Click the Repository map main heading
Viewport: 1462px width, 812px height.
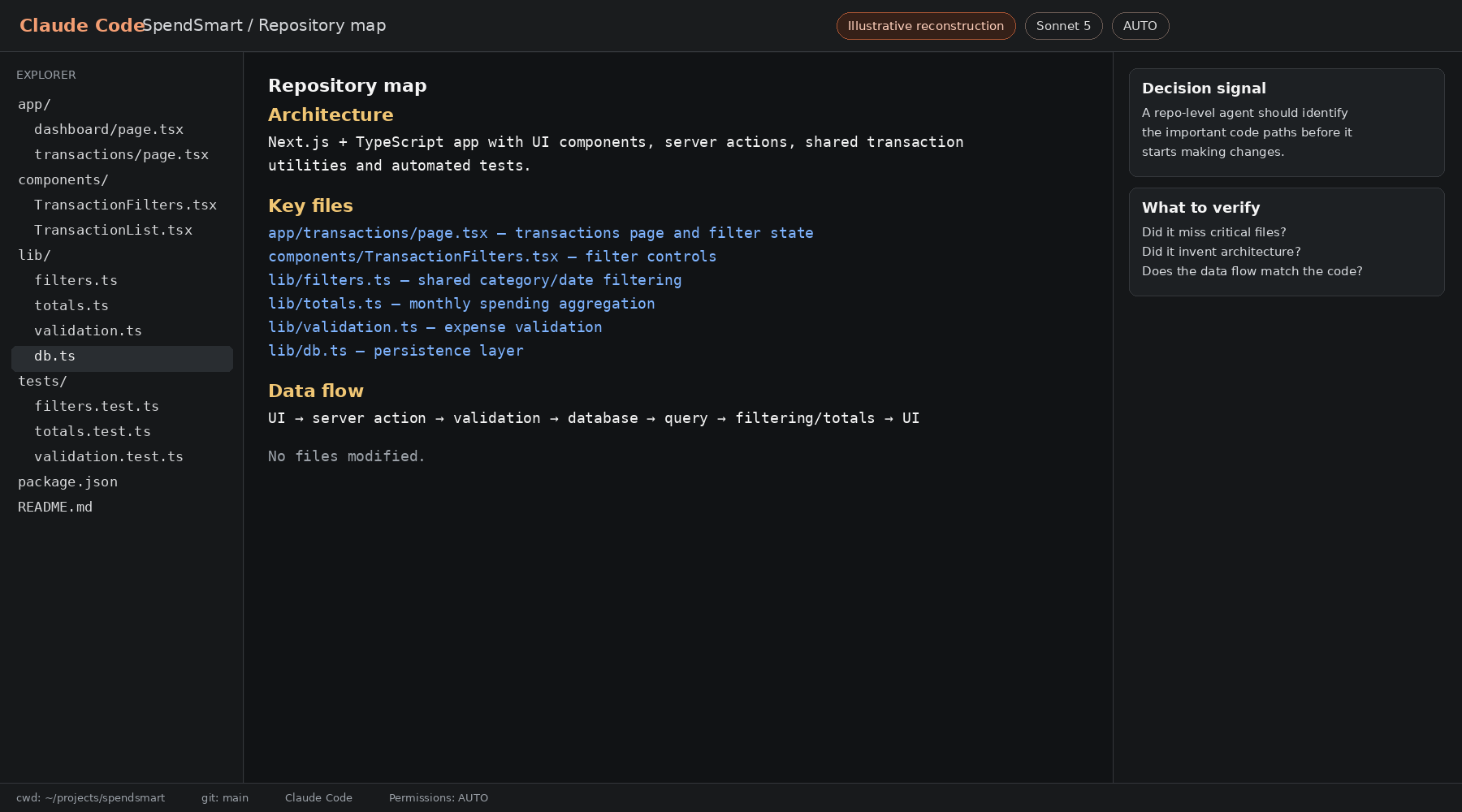pos(348,86)
